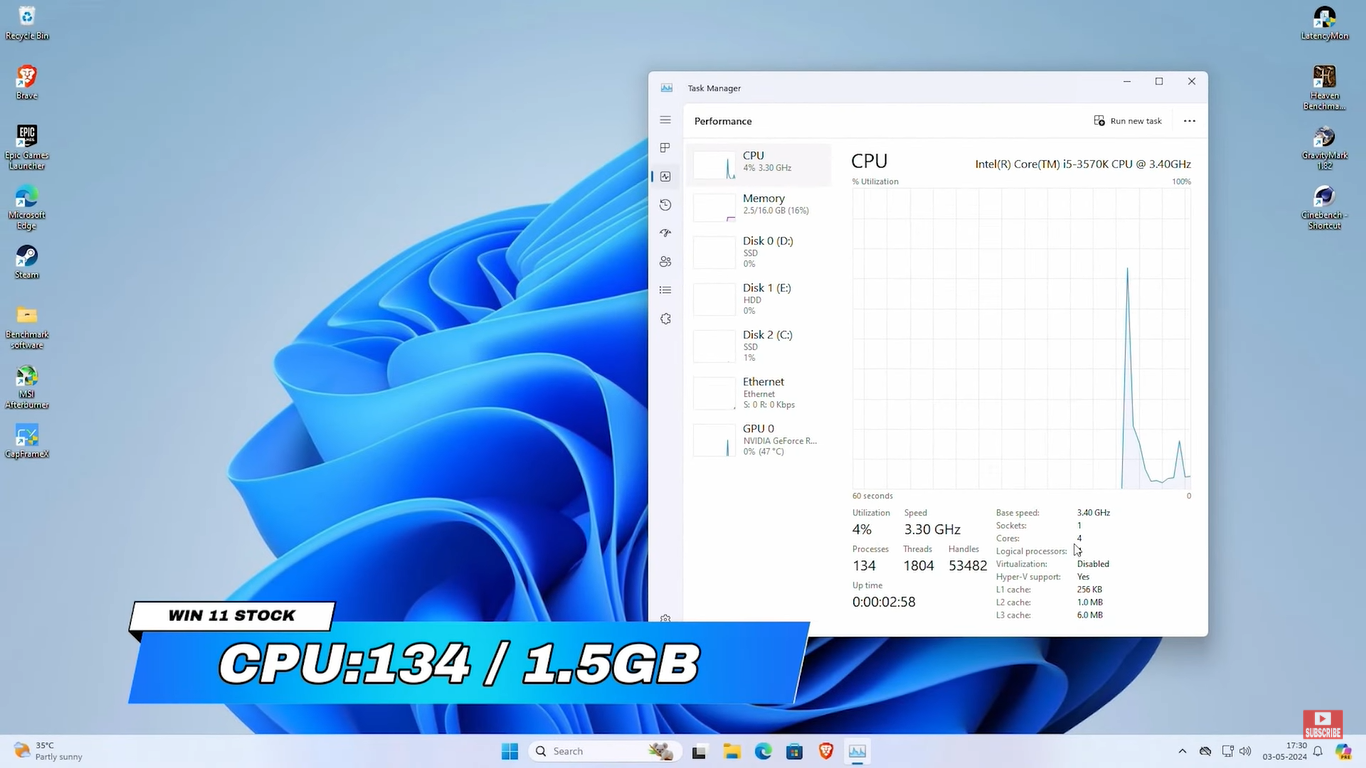
Task: Open Processes page in Task Manager sidebar
Action: click(x=665, y=148)
